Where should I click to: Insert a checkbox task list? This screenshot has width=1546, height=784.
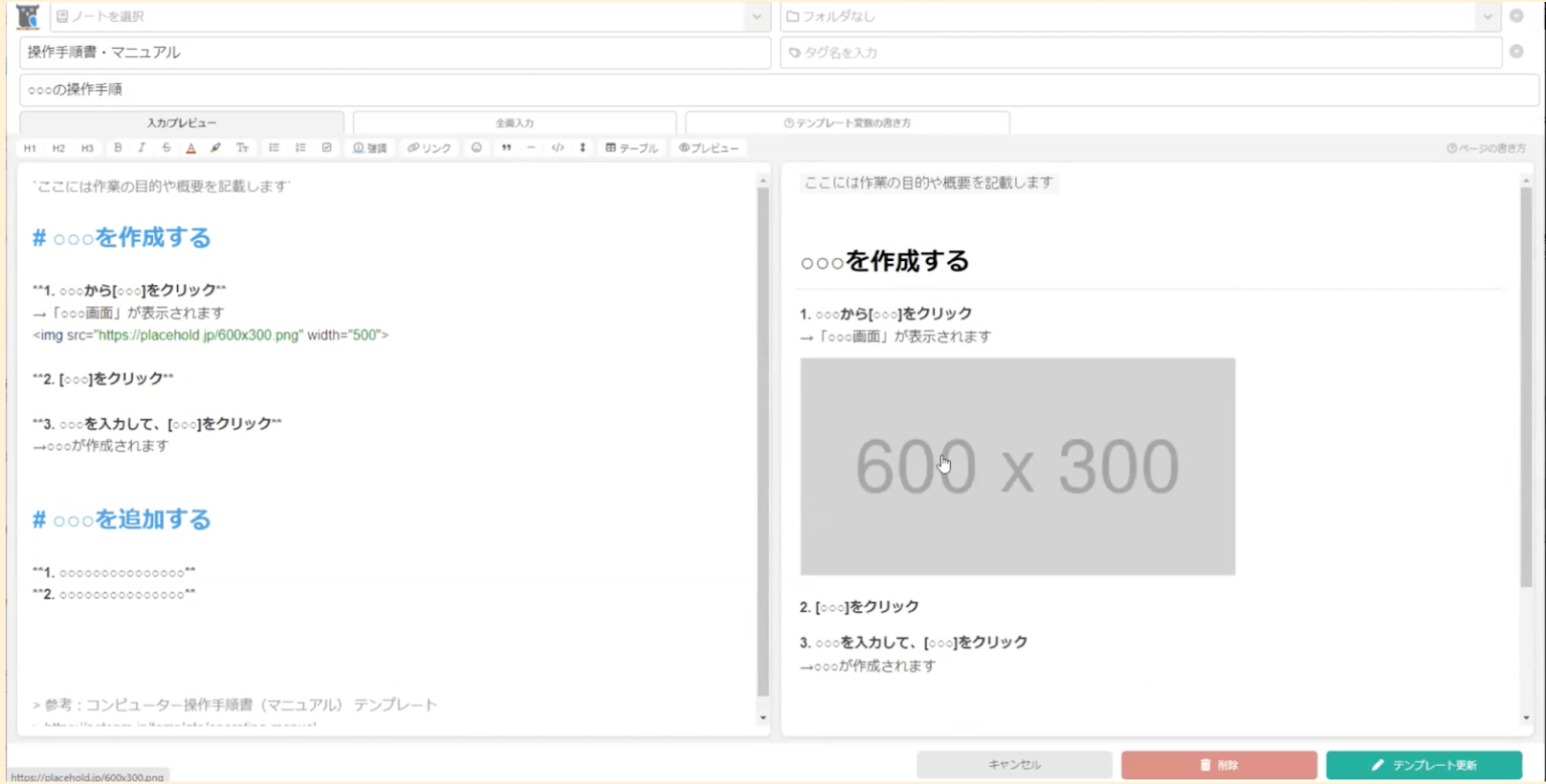[x=327, y=148]
